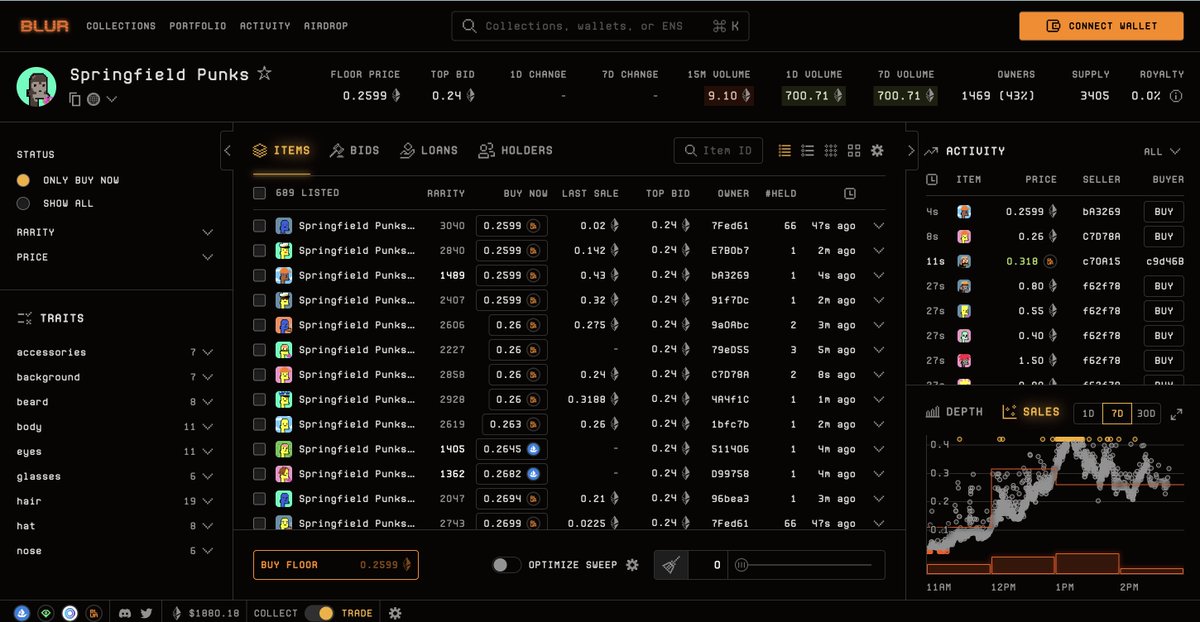Switch to the compact list view icon
This screenshot has width=1200, height=622.
784,150
